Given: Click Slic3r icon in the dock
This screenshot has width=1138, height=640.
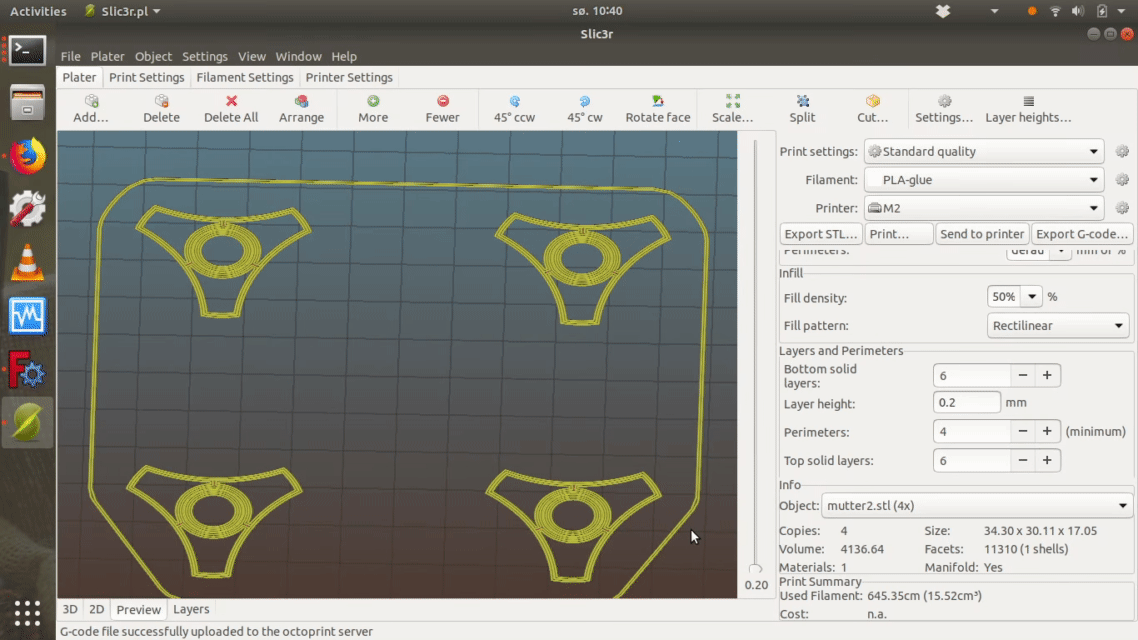Looking at the screenshot, I should tap(28, 422).
